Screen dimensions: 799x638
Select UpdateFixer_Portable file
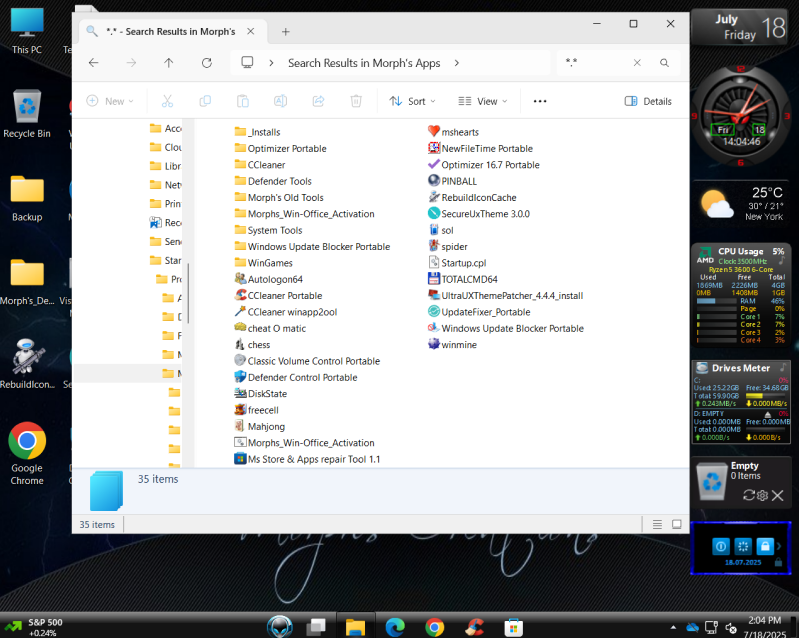[479, 311]
